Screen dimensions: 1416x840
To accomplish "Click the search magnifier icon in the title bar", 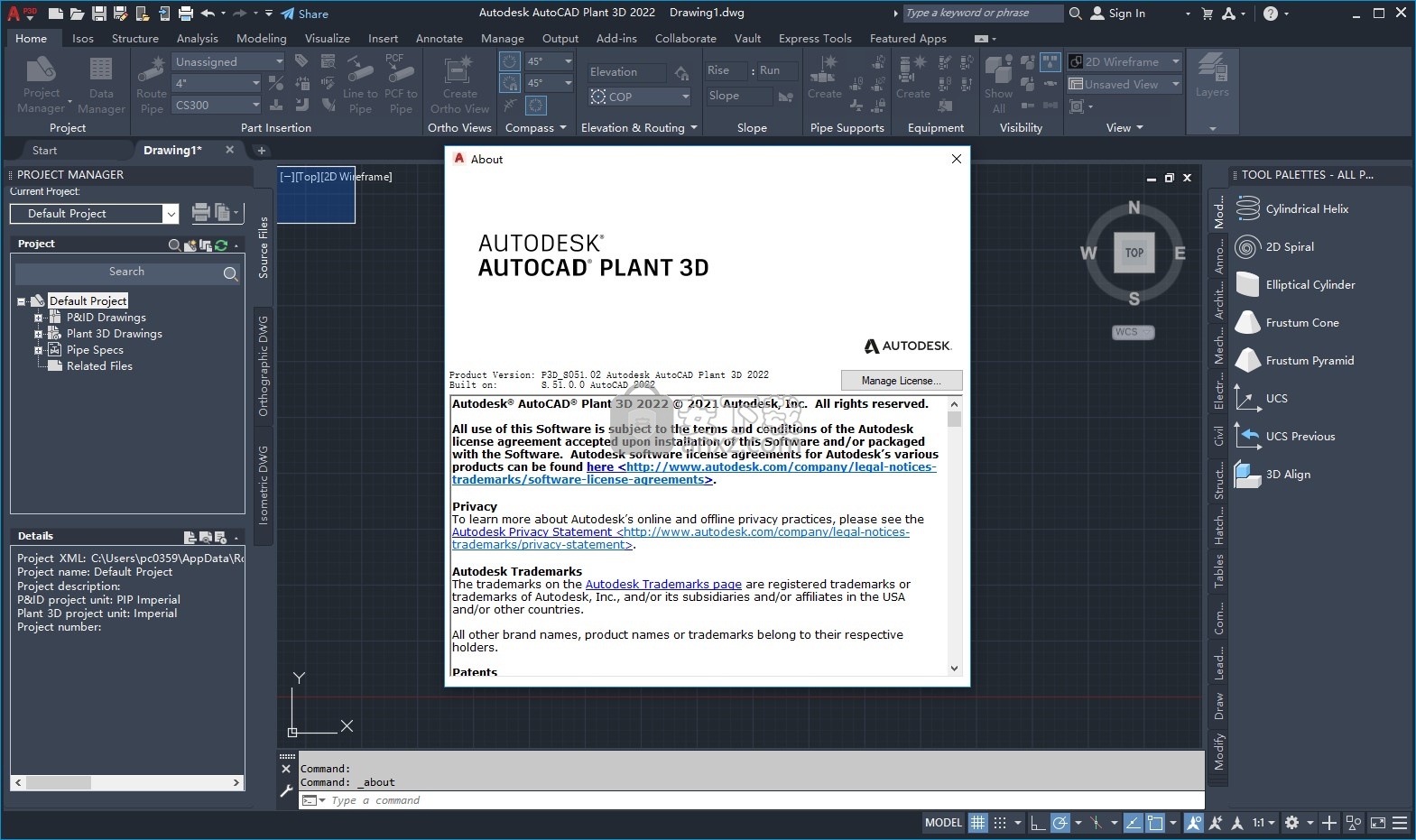I will pos(1075,14).
